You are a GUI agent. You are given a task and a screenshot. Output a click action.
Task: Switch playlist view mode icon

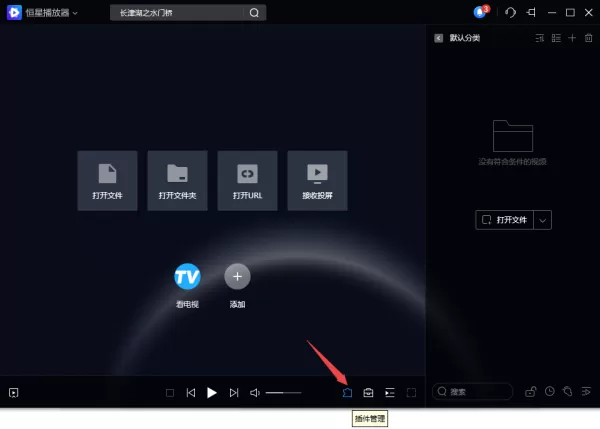(556, 38)
